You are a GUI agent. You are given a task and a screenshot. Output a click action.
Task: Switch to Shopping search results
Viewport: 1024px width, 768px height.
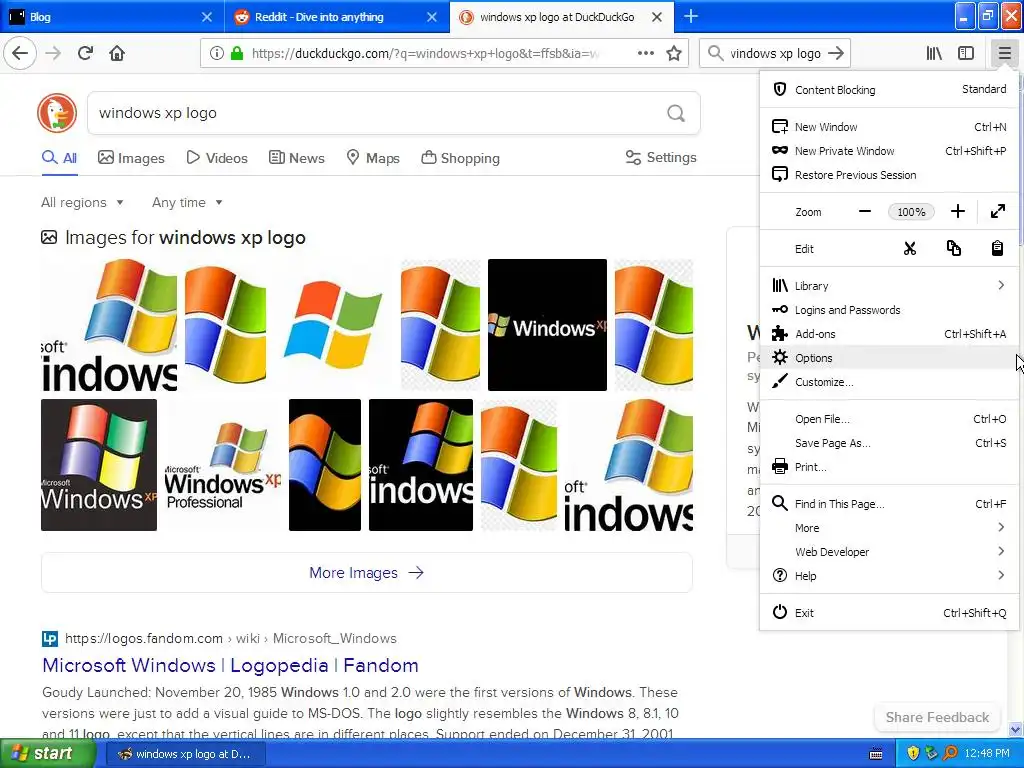pyautogui.click(x=460, y=158)
